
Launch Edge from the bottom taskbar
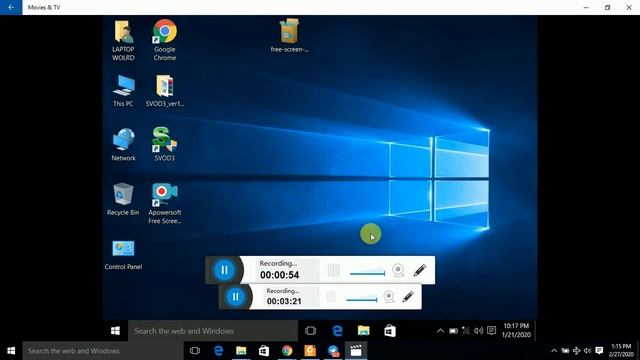[x=218, y=351]
